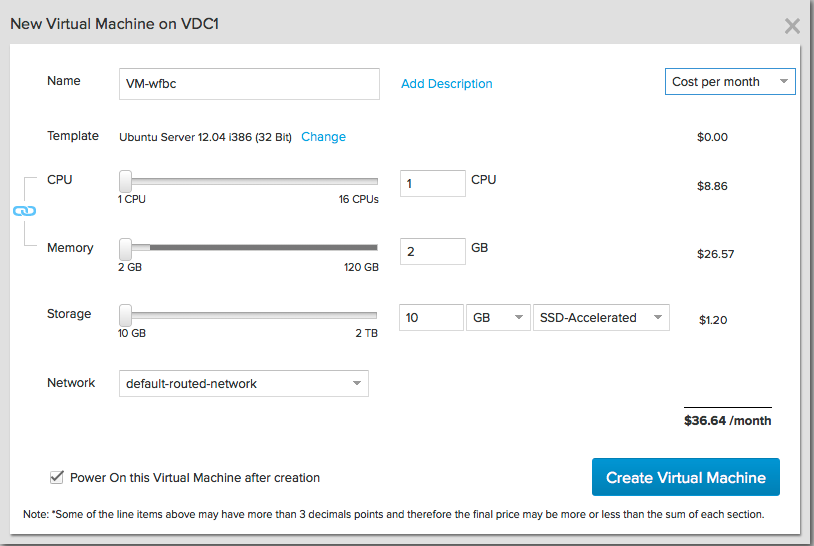Screen dimensions: 814x546
Task: Open the storage unit GB dropdown
Action: (499, 318)
